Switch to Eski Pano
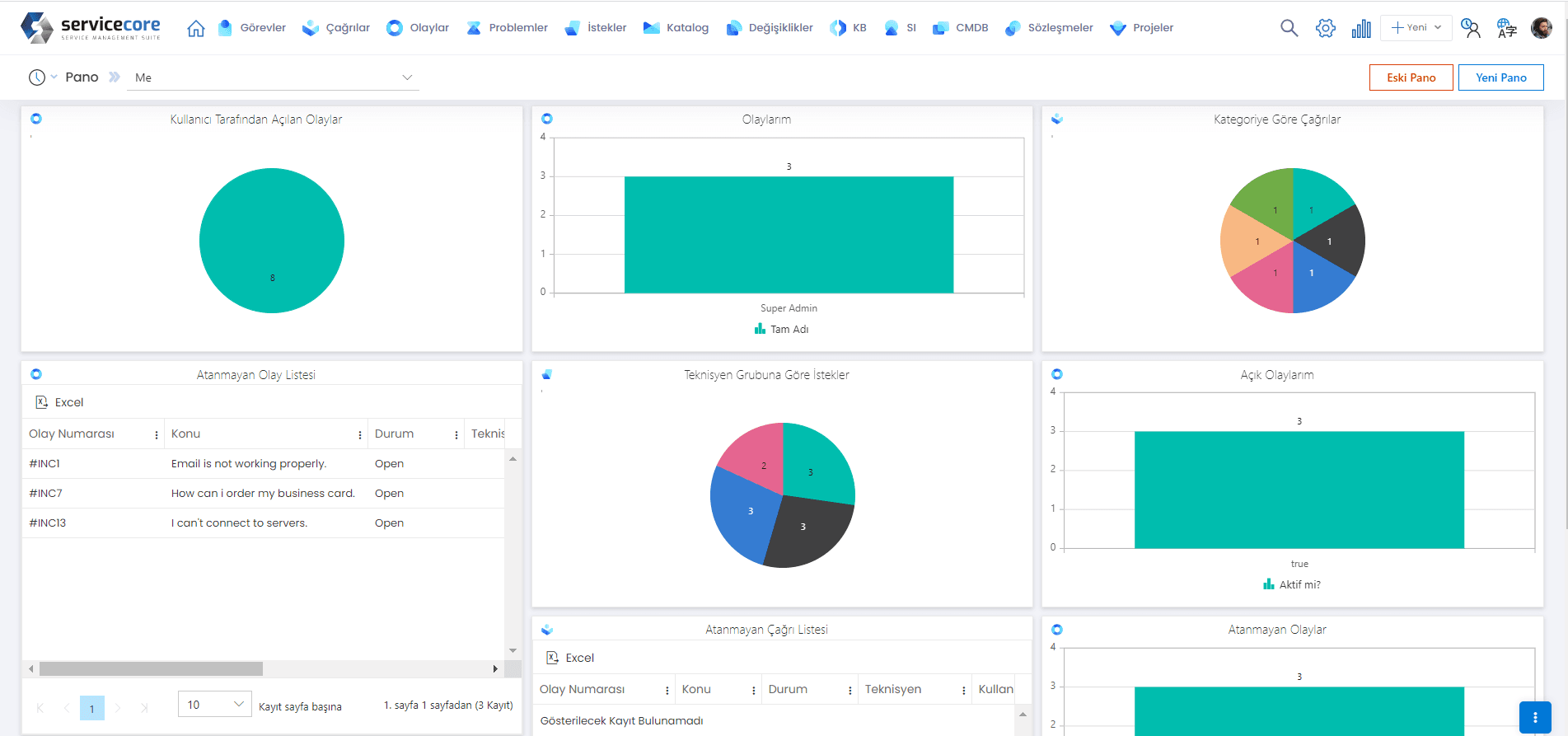This screenshot has height=736, width=1568. [x=1411, y=77]
